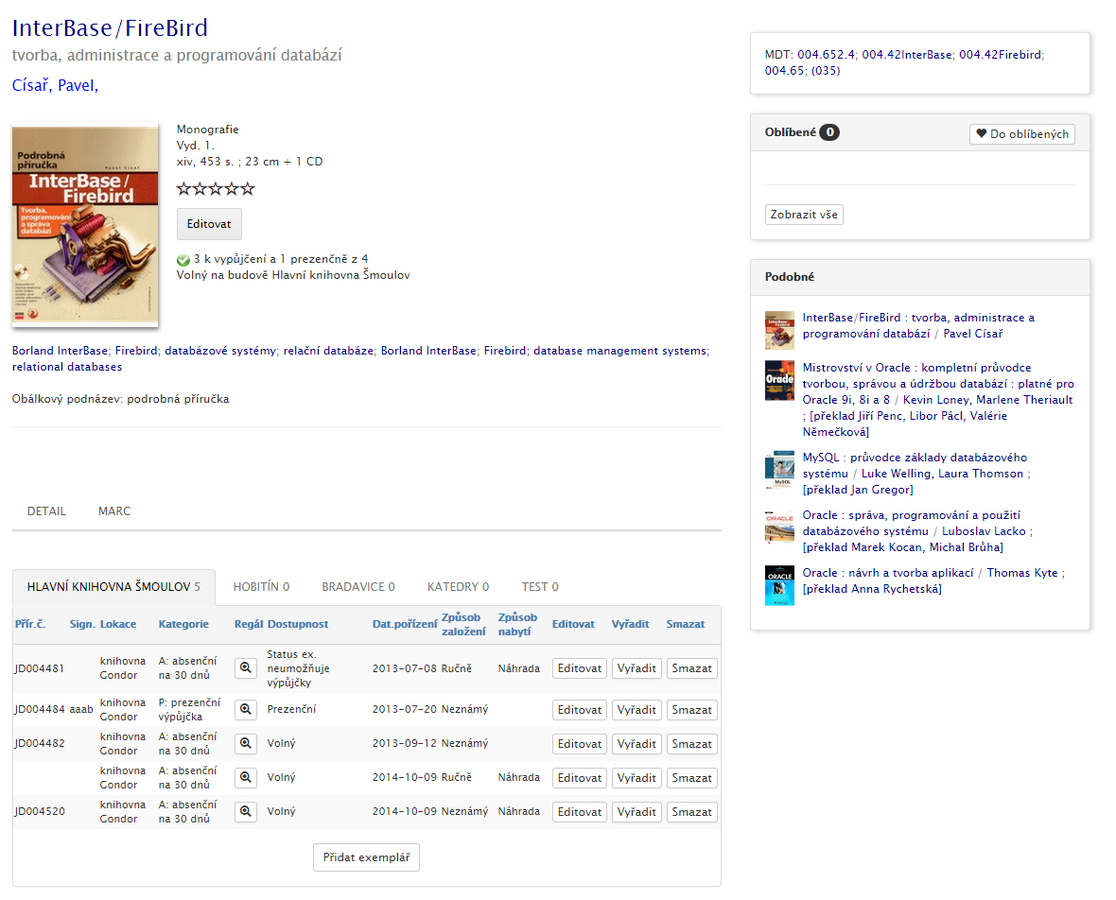Select Hlavní knihovna Šmoulov tab
Viewport: 1116px width, 900px height.
coord(114,587)
